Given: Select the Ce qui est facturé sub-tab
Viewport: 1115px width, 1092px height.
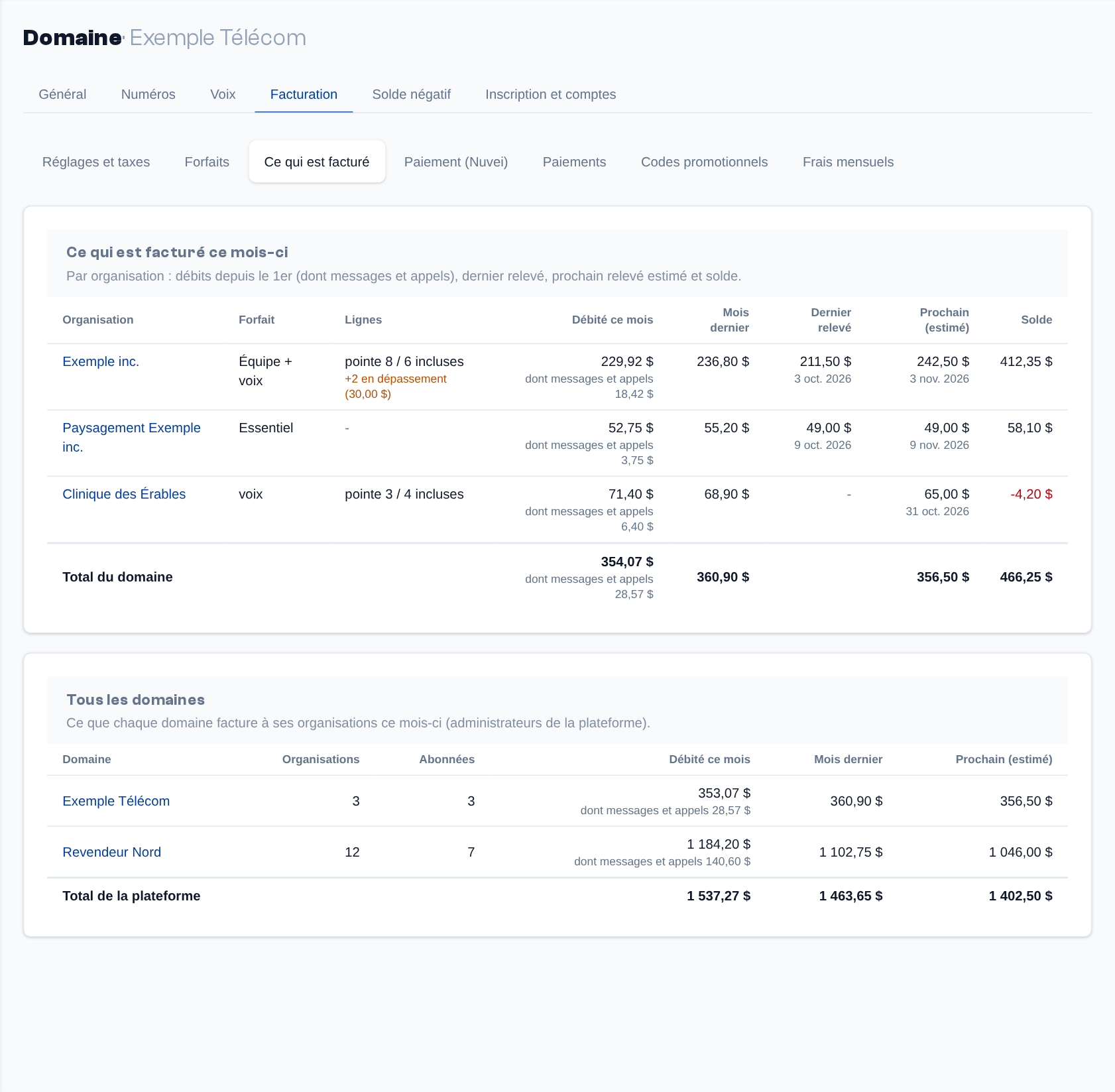Looking at the screenshot, I should click(317, 162).
